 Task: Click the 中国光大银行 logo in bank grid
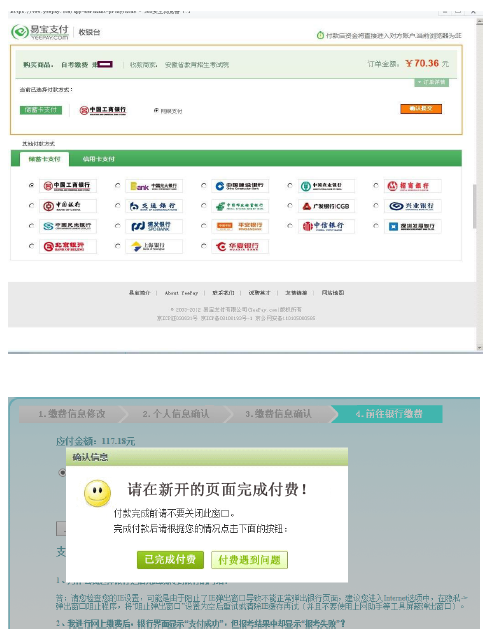point(154,186)
